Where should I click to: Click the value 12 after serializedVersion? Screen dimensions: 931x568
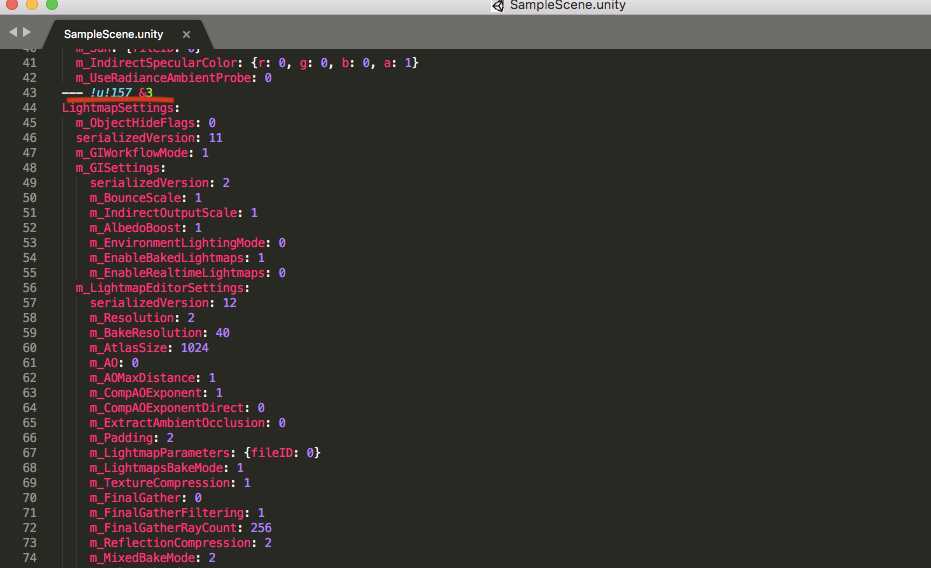click(230, 303)
